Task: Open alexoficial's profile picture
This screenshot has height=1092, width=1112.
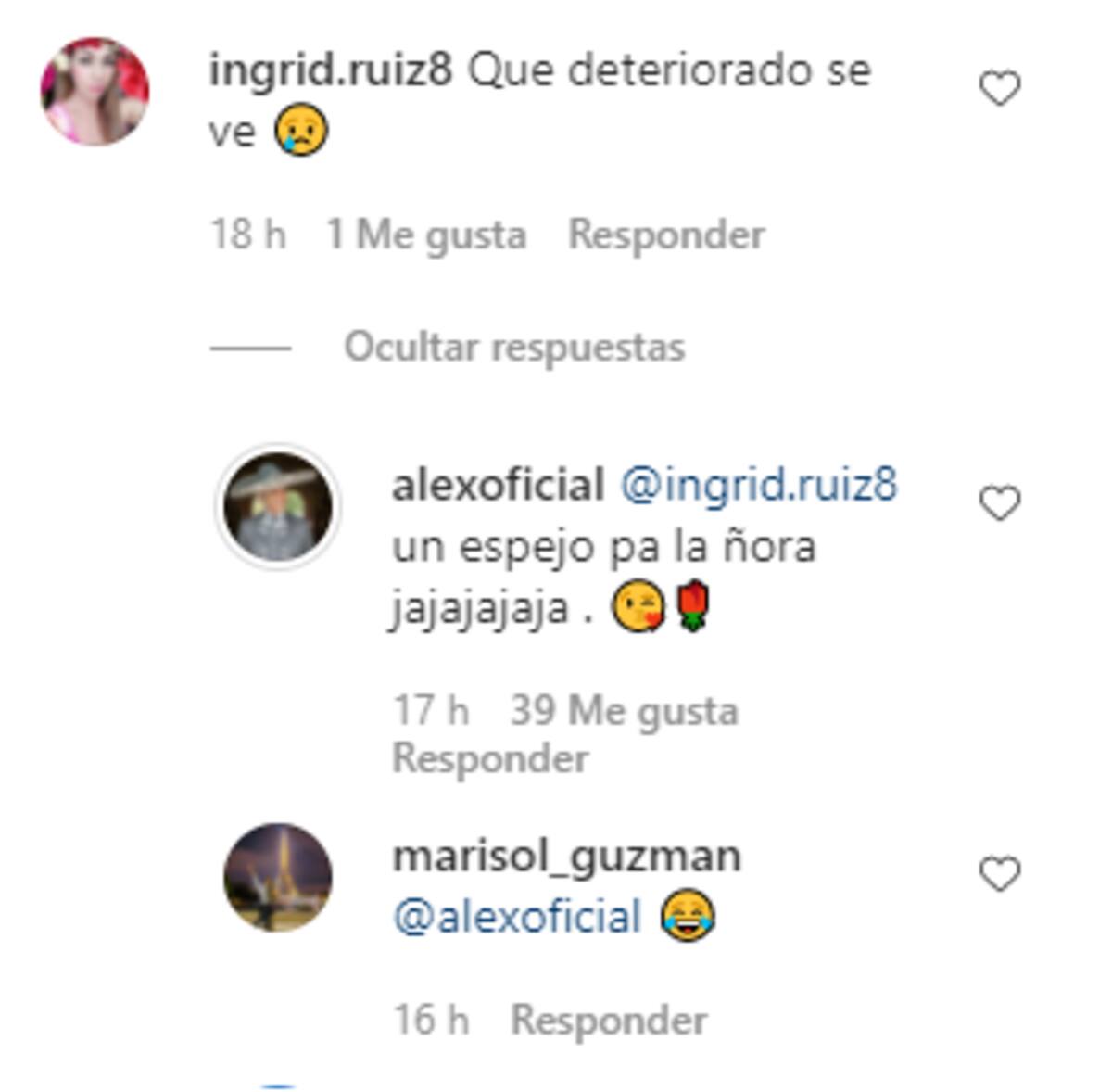Action: point(278,506)
